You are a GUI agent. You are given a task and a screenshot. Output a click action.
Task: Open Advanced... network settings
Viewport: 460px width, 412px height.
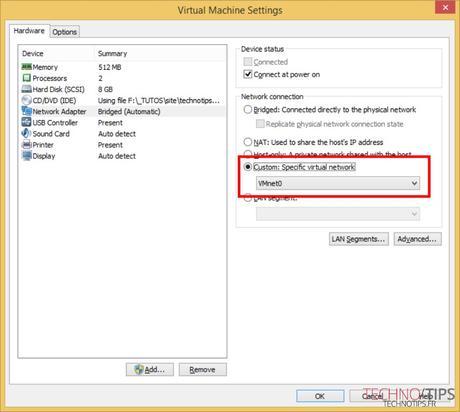coord(417,239)
